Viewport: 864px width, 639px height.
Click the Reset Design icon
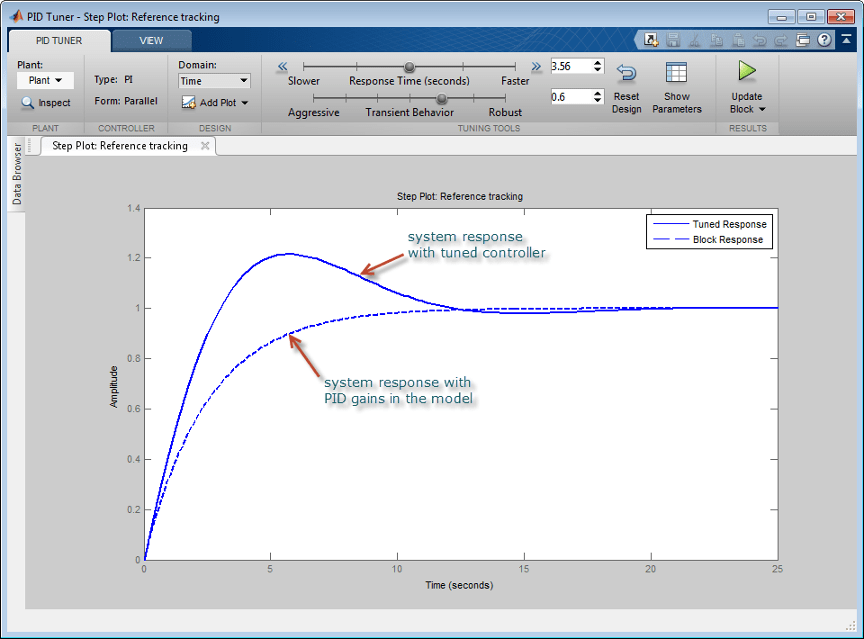pyautogui.click(x=627, y=72)
